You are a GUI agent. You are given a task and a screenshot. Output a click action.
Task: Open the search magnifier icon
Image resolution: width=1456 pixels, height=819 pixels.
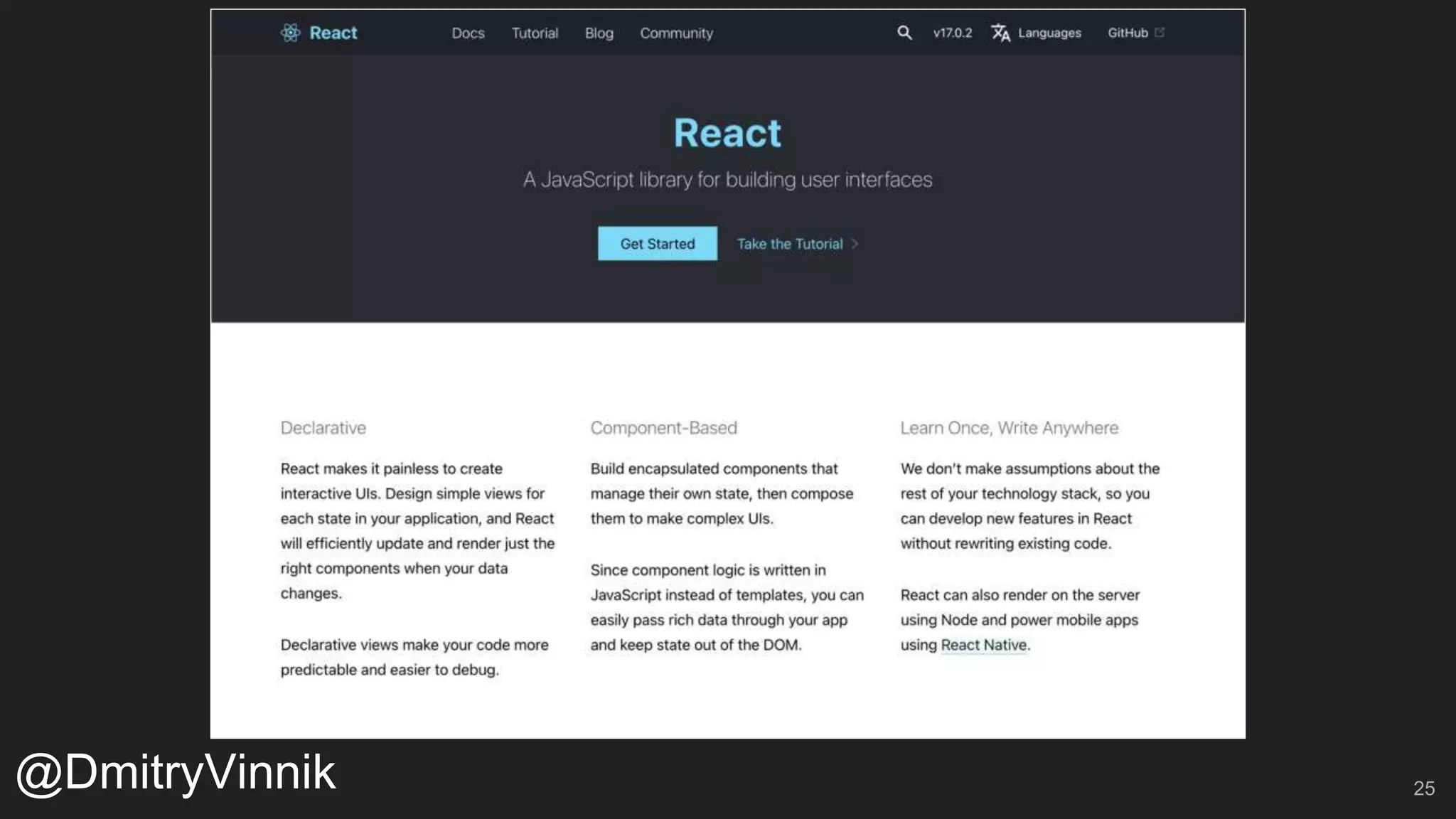(x=904, y=33)
